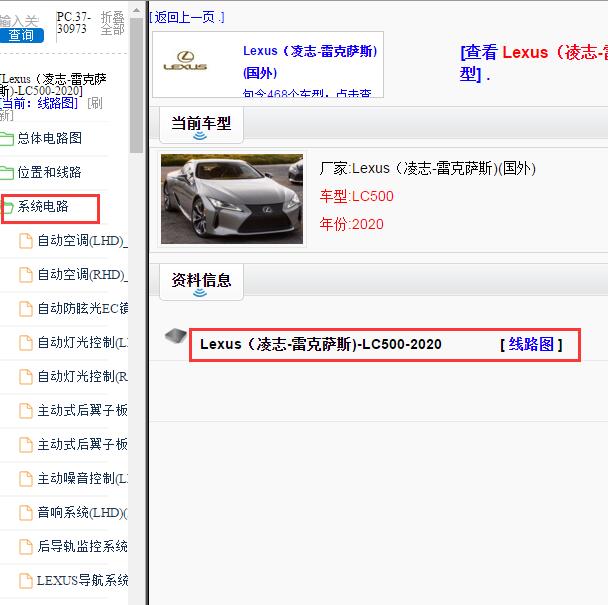Click file icon beside 后导轨监控系统
Image resolution: width=608 pixels, height=605 pixels.
[26, 547]
